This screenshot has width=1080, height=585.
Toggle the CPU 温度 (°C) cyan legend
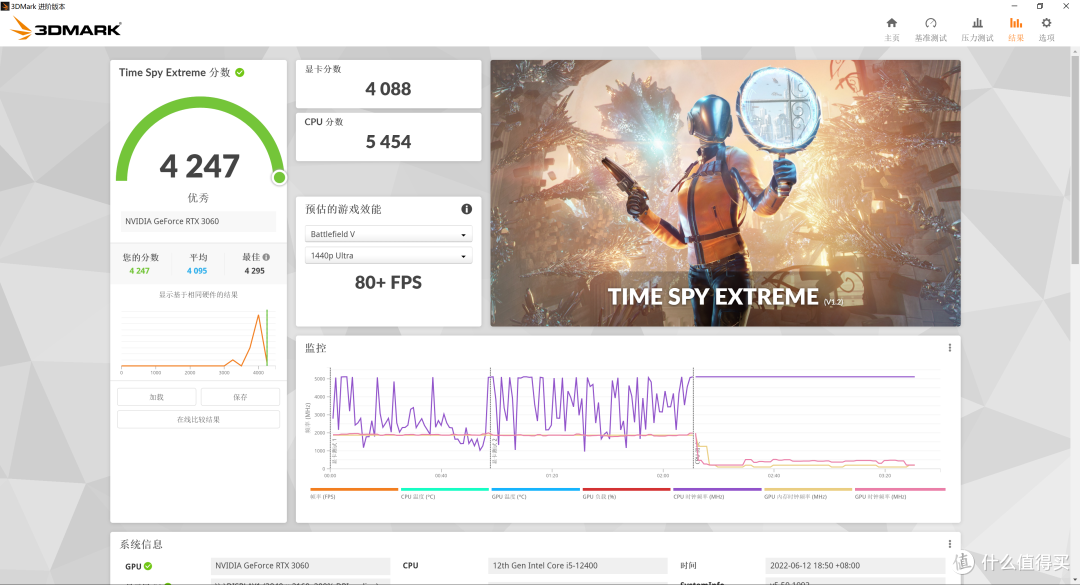point(444,493)
